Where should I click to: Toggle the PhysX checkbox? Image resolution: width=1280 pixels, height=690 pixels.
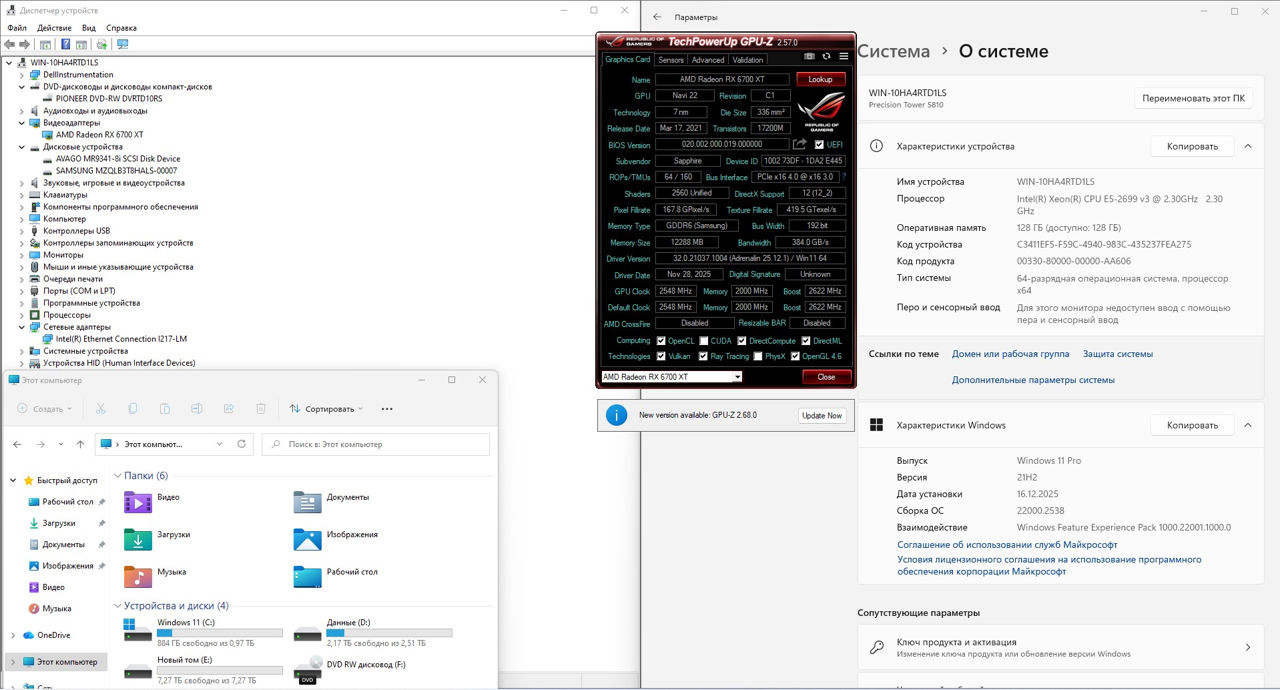click(758, 356)
